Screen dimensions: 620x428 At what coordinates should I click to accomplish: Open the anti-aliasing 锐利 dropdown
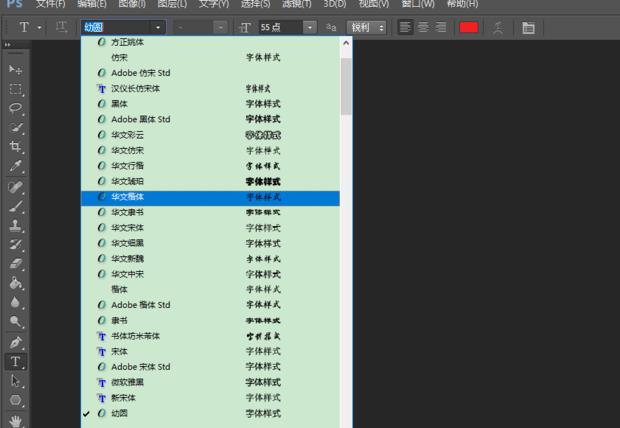pos(367,27)
